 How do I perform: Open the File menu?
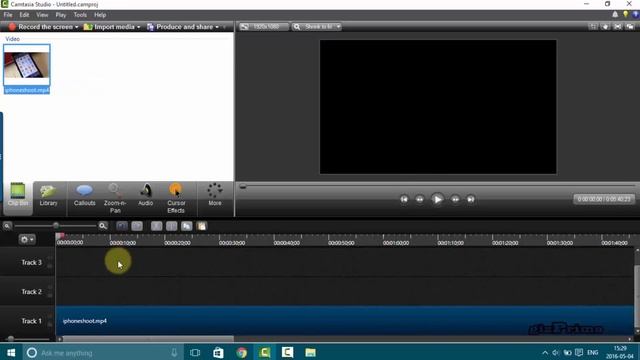(x=8, y=15)
